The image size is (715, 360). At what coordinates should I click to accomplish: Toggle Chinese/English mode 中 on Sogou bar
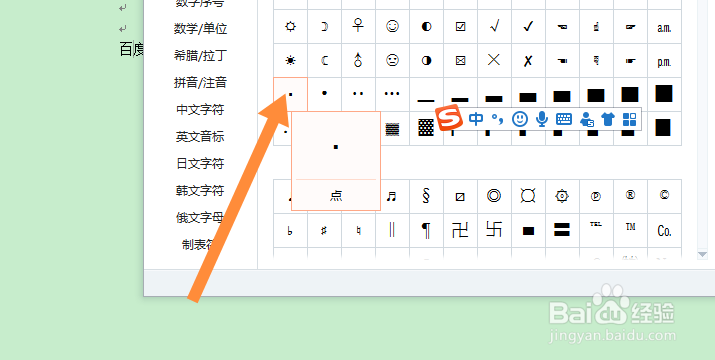pyautogui.click(x=476, y=119)
